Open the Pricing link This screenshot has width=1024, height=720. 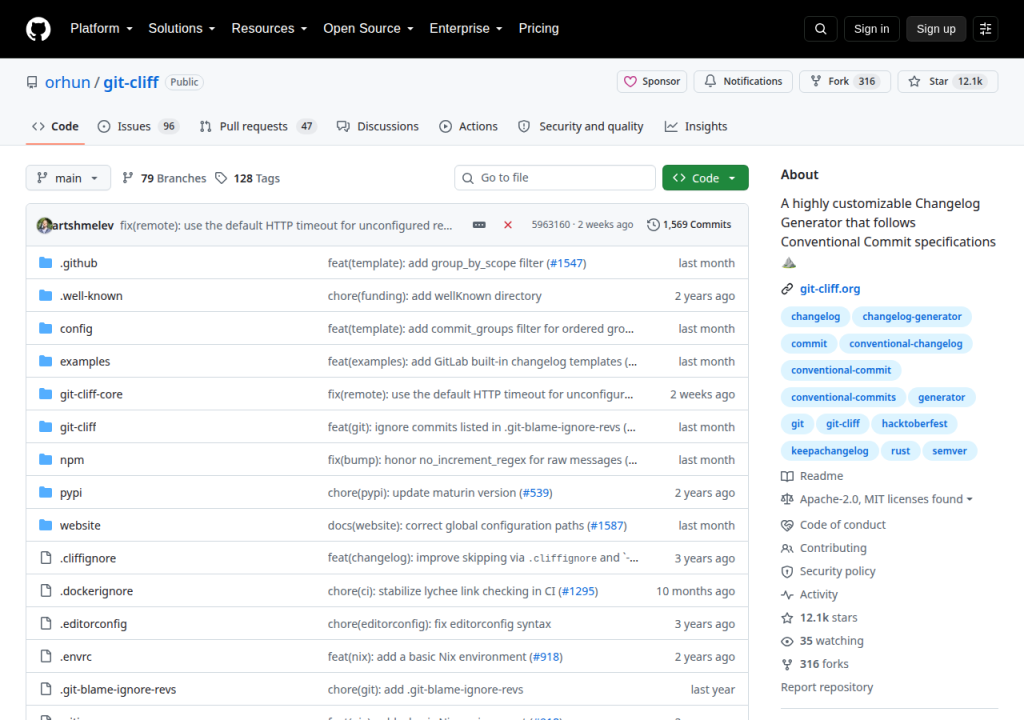click(x=539, y=29)
